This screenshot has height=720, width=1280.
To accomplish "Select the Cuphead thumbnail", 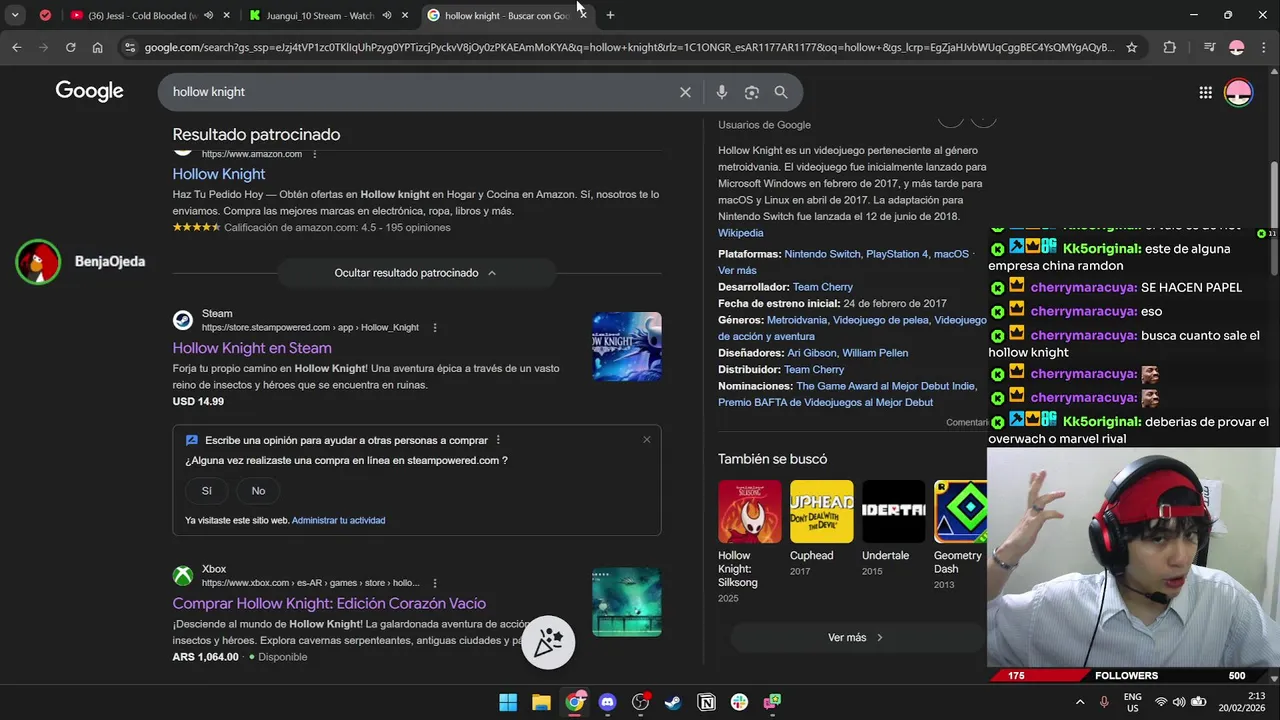I will pos(822,512).
